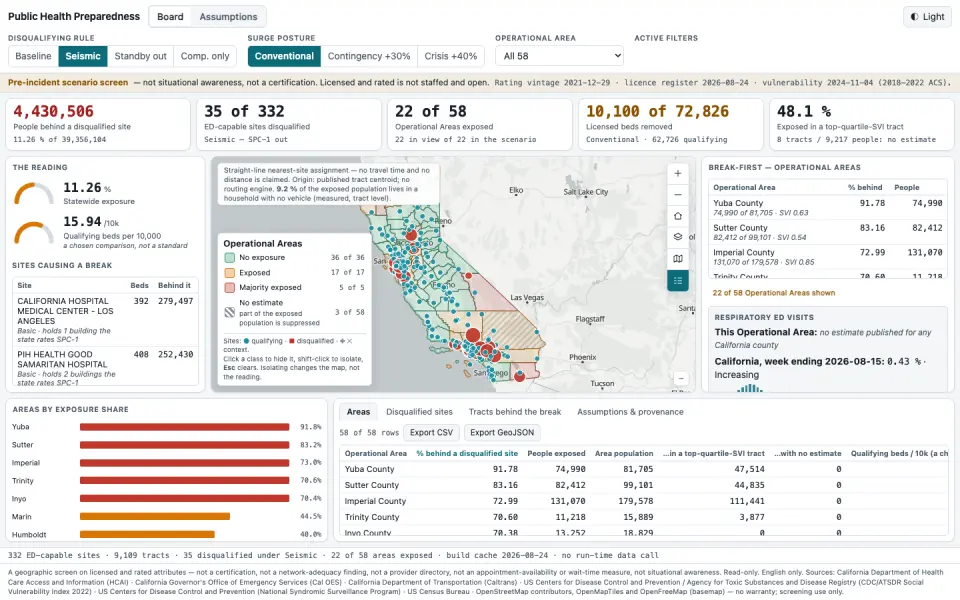Open the Operational Area dropdown
The image size is (960, 600).
pos(559,56)
